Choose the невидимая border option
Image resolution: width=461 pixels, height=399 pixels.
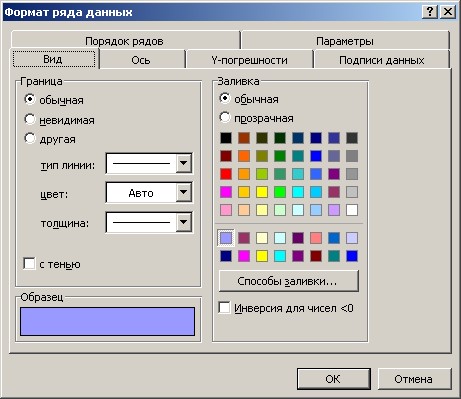(x=30, y=119)
